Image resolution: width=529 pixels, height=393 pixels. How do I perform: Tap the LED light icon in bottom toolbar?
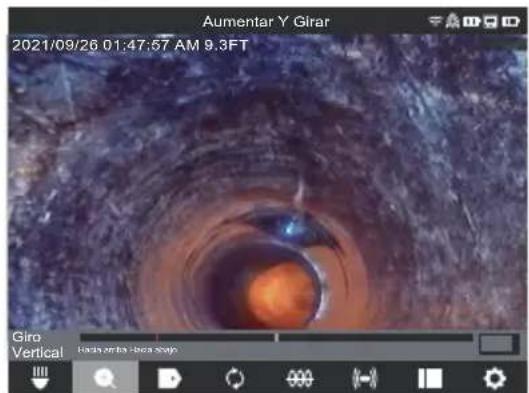click(x=40, y=378)
